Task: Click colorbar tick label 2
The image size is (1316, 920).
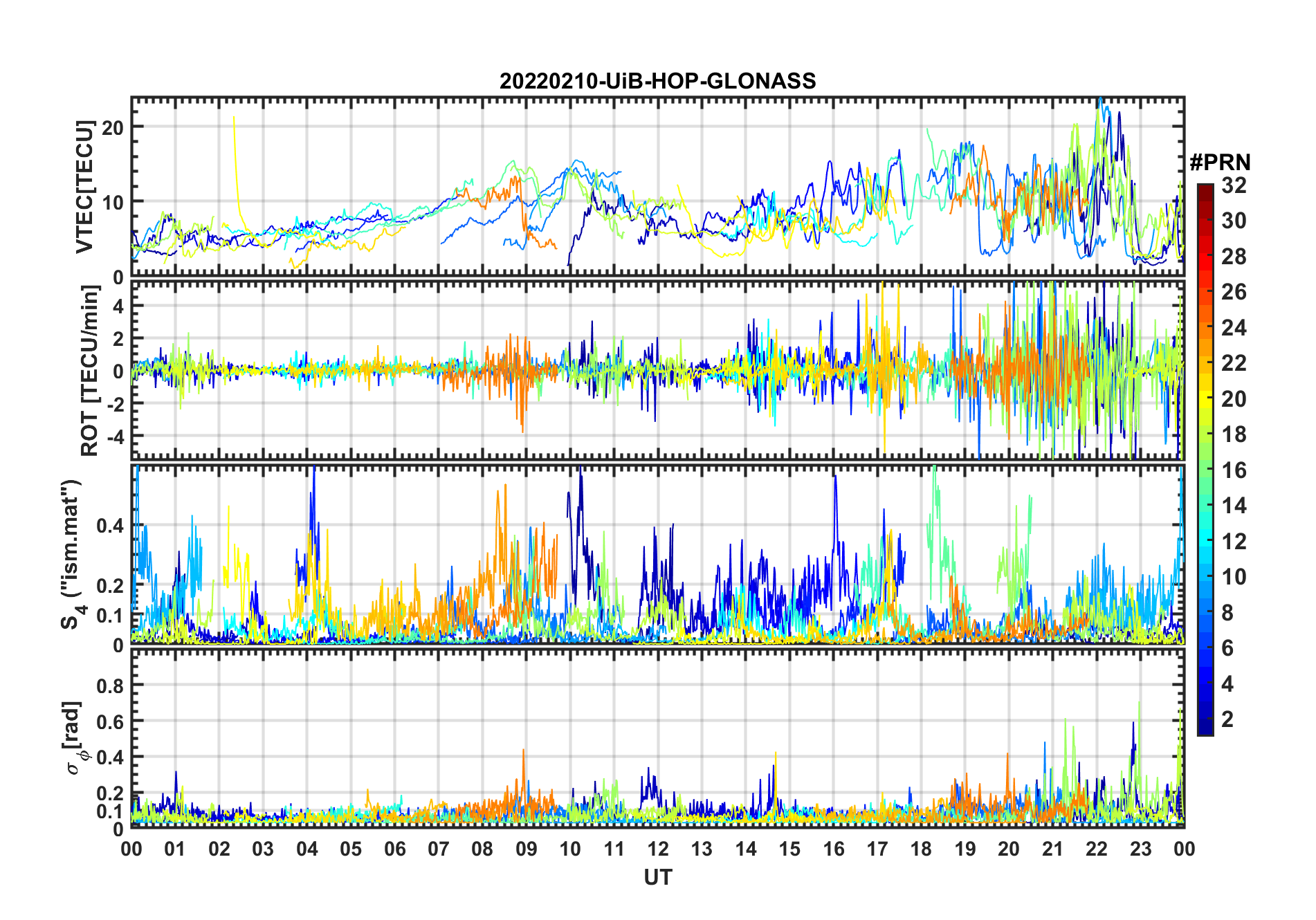Action: coord(1227,719)
